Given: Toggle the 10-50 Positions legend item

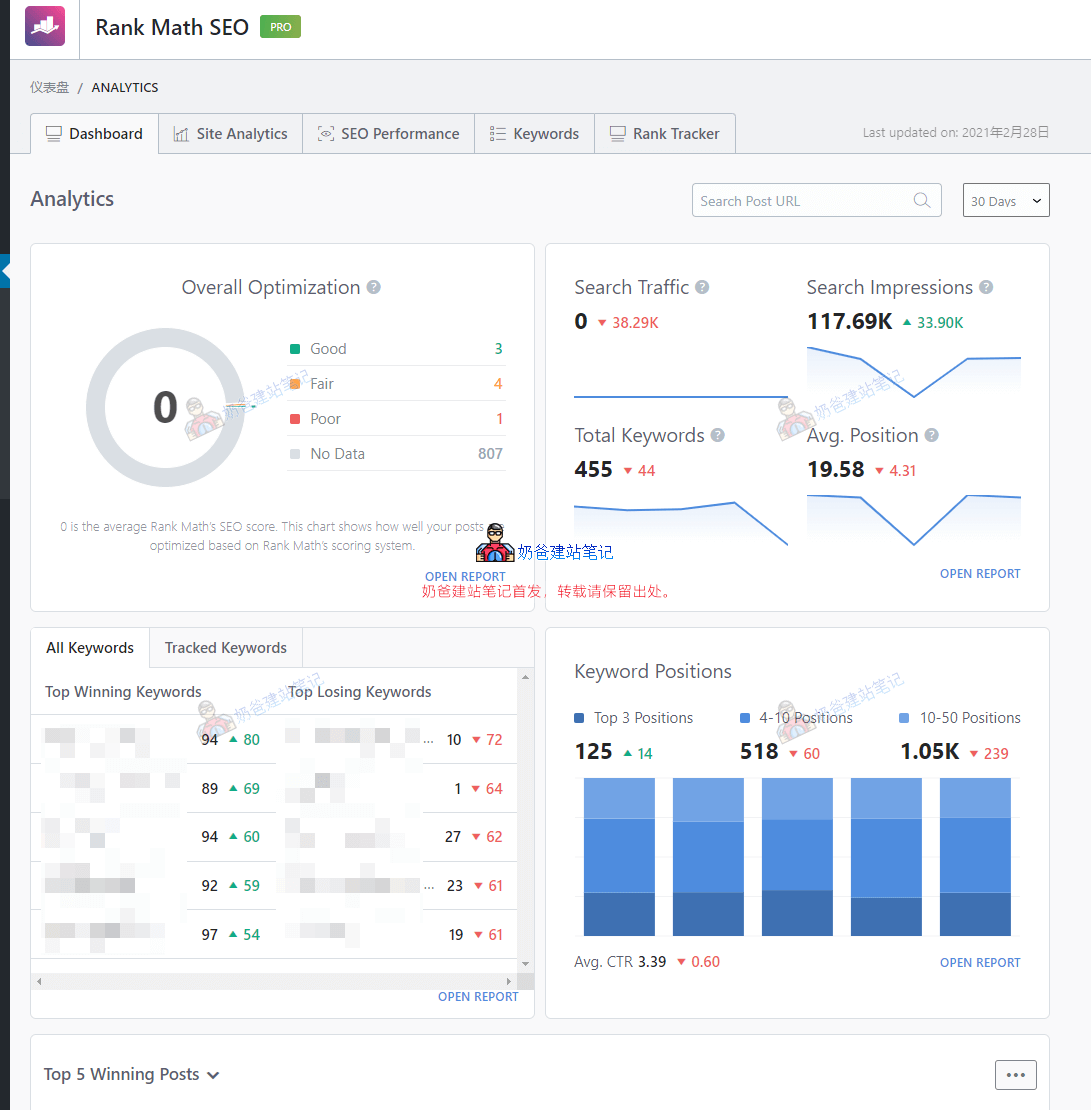Looking at the screenshot, I should pos(960,718).
